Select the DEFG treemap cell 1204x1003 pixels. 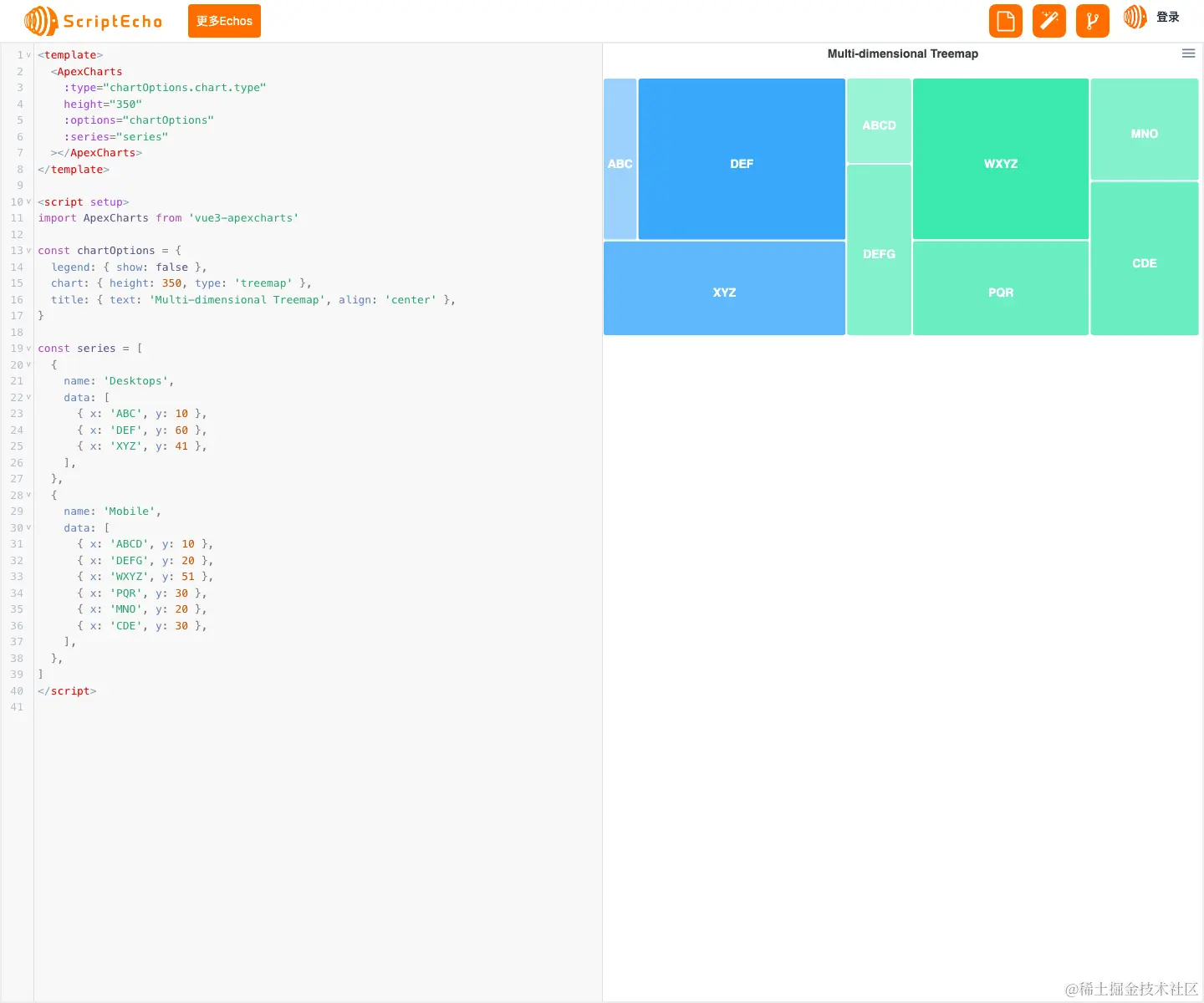click(x=879, y=250)
